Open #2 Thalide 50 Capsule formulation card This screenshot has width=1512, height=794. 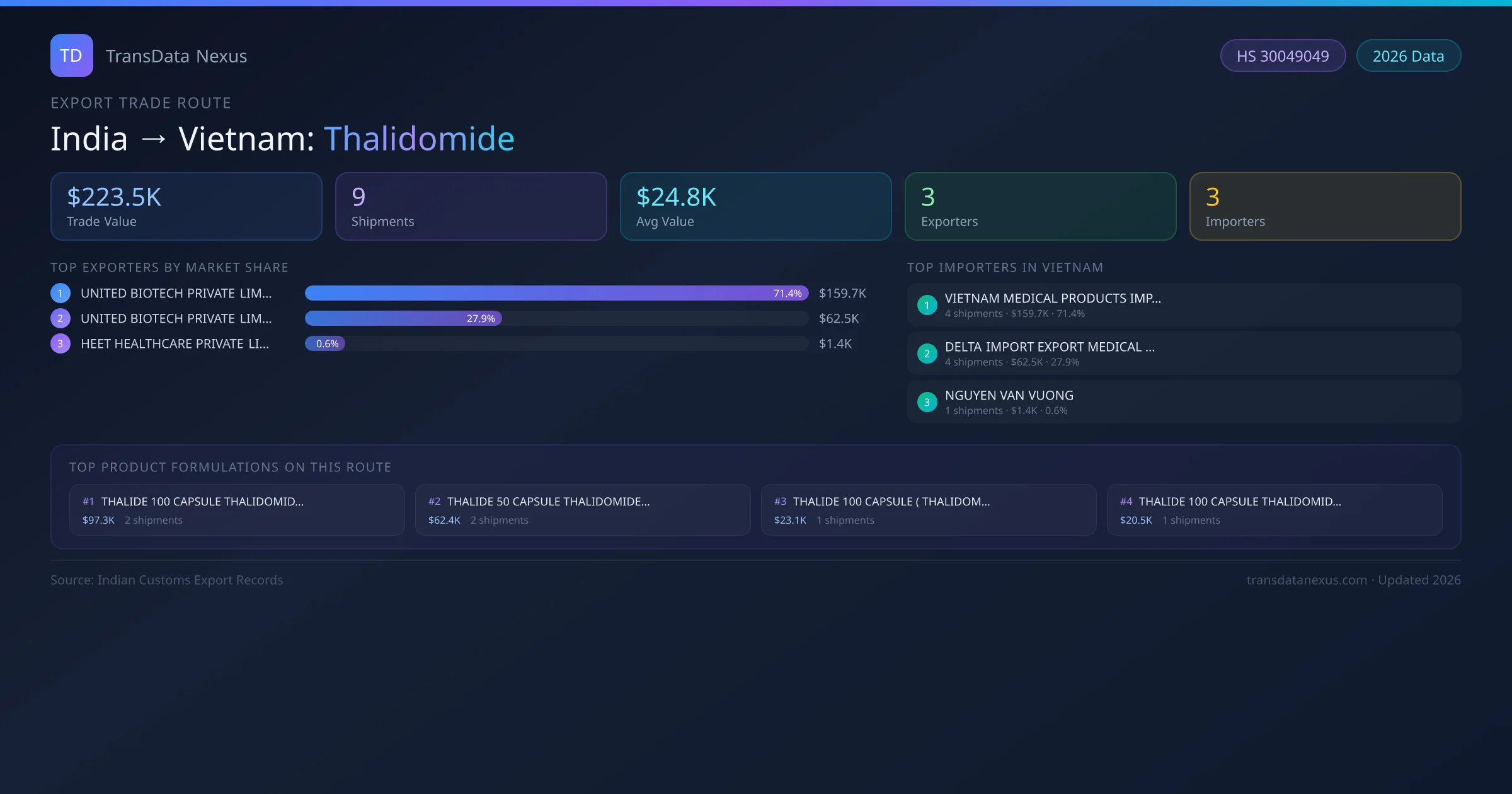583,510
